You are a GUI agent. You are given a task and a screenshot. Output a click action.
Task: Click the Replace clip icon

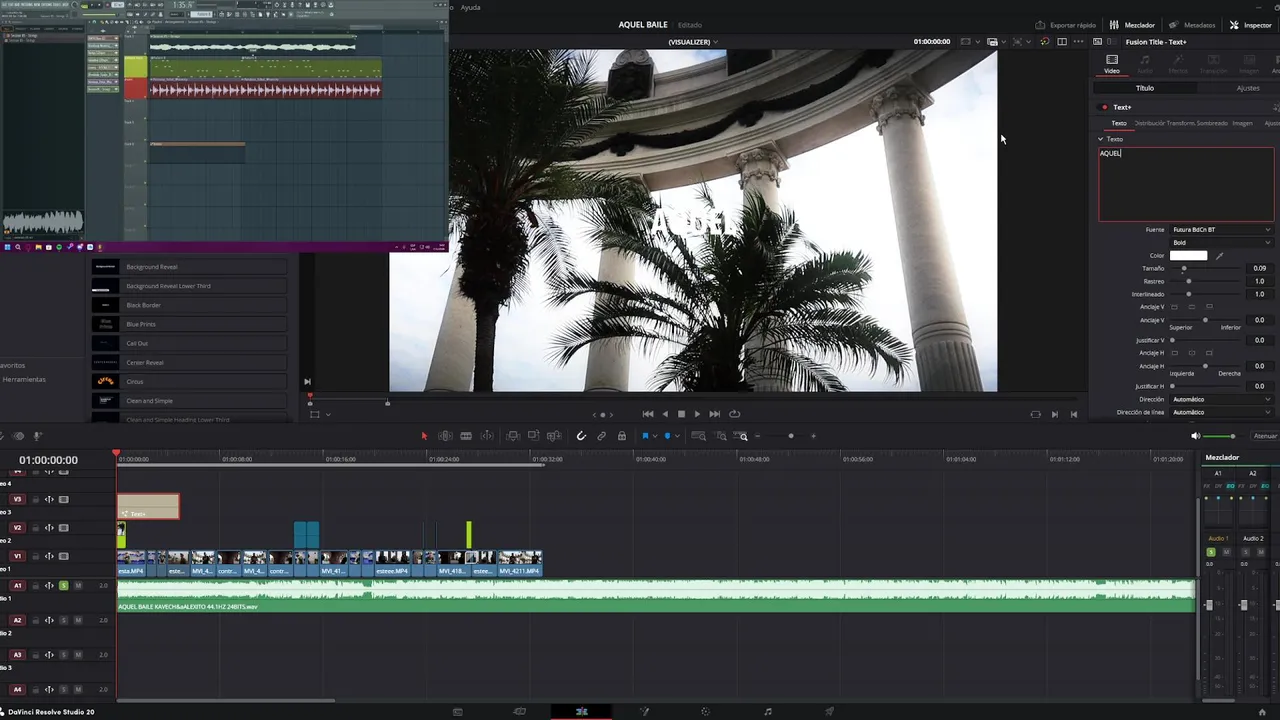(553, 436)
